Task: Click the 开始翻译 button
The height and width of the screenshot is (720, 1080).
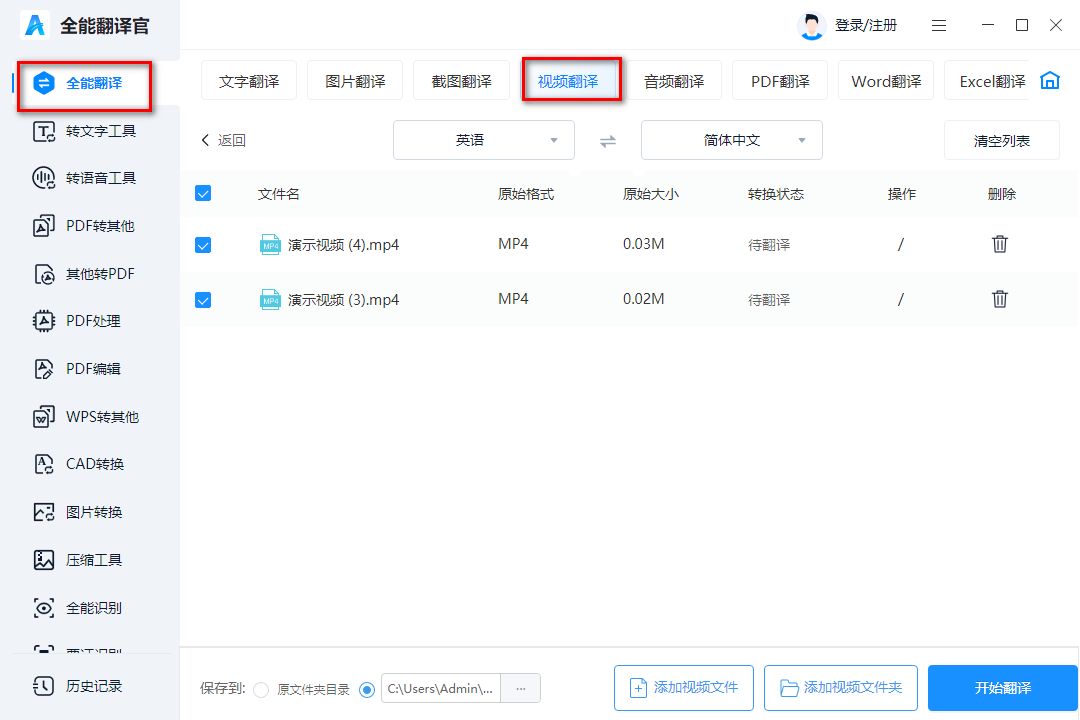Action: point(1002,688)
